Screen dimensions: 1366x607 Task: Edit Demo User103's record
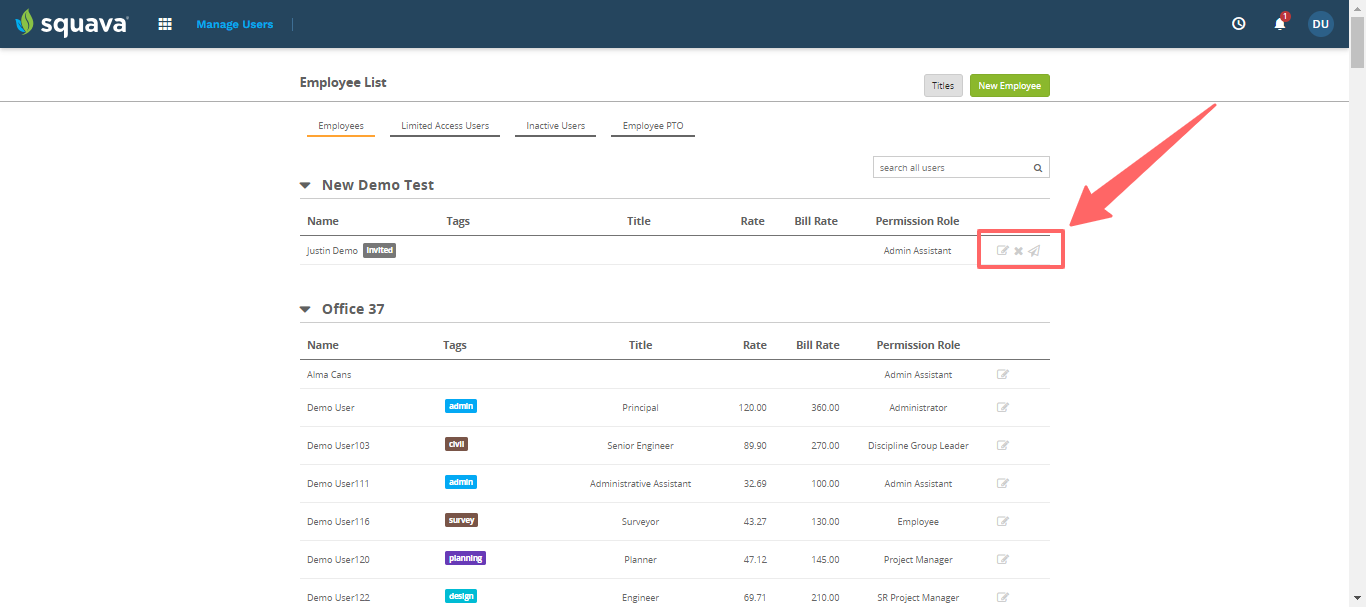click(1003, 446)
